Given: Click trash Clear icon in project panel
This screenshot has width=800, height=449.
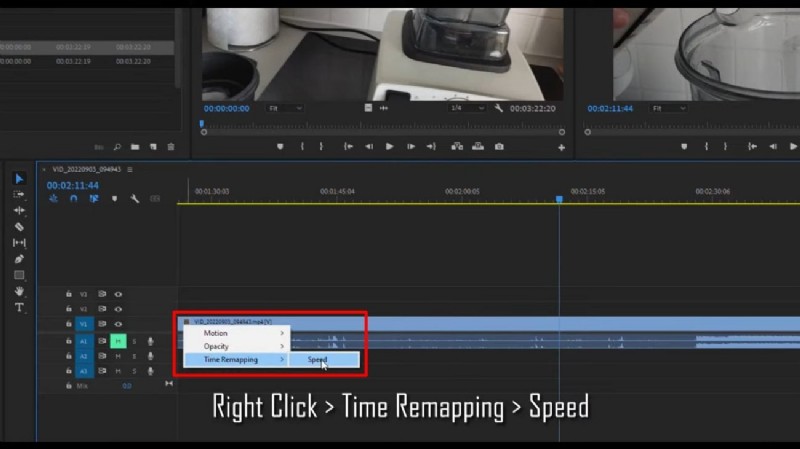Looking at the screenshot, I should point(171,147).
